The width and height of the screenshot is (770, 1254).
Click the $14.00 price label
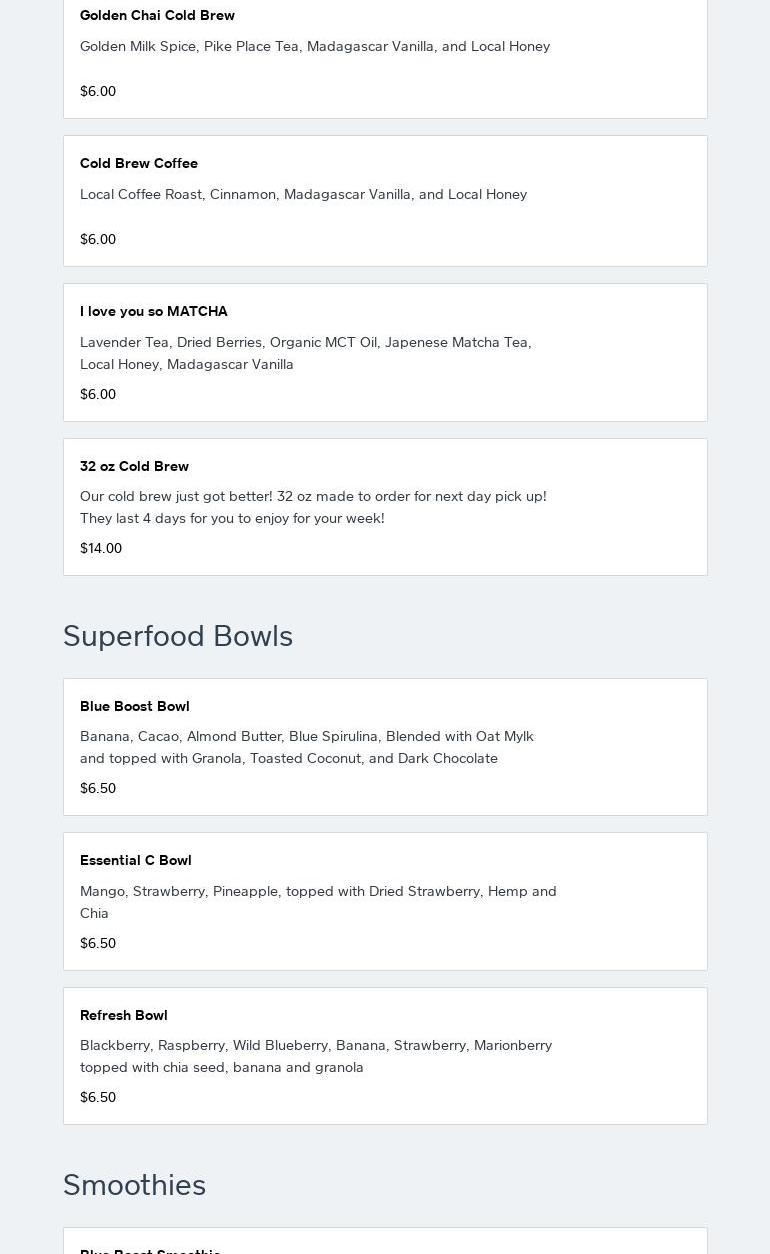(101, 548)
